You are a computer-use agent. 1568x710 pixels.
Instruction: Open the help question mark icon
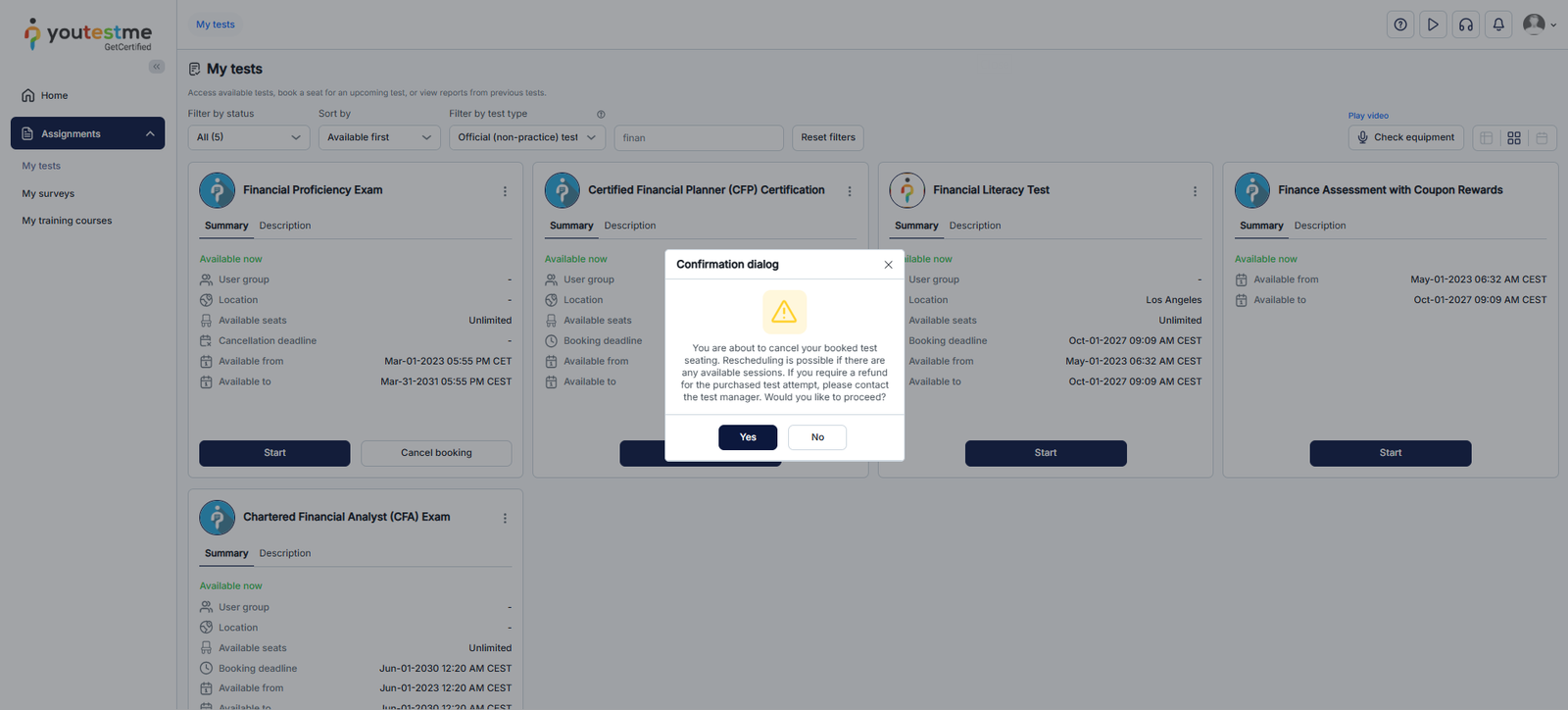click(1400, 25)
